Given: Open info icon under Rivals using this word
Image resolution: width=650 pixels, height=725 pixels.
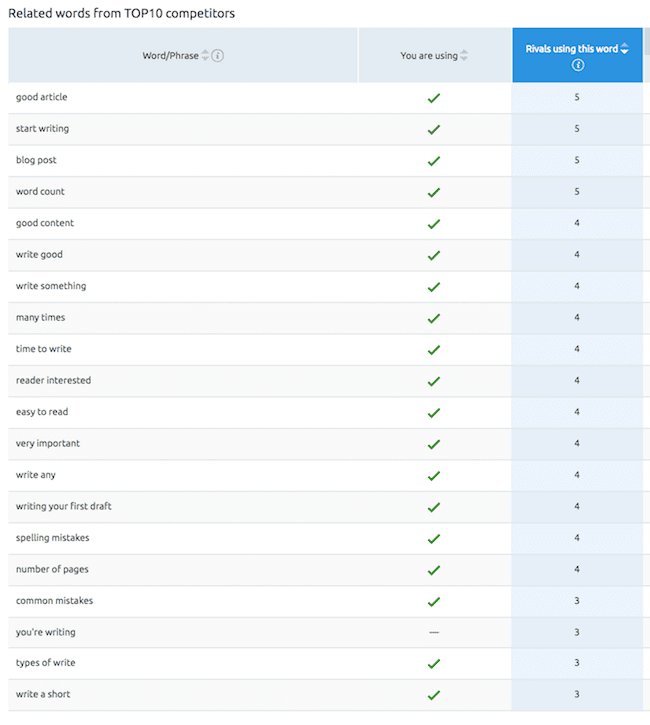Looking at the screenshot, I should pyautogui.click(x=578, y=65).
